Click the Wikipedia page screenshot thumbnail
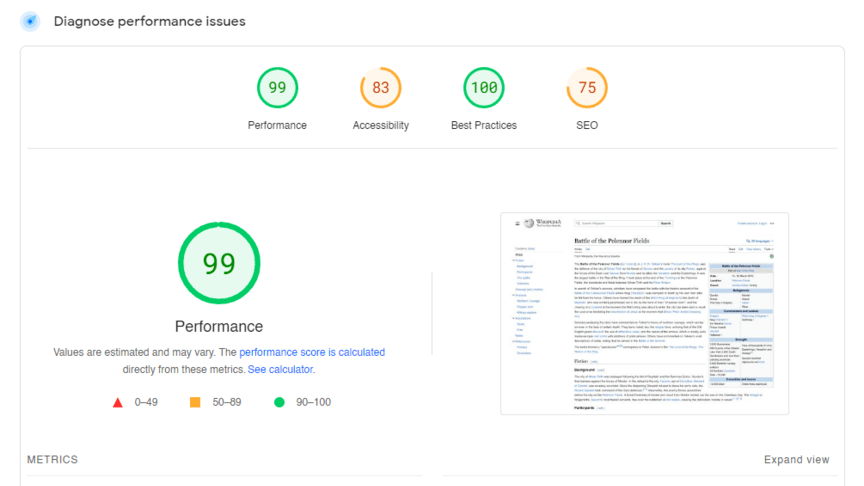This screenshot has height=486, width=864. 644,313
